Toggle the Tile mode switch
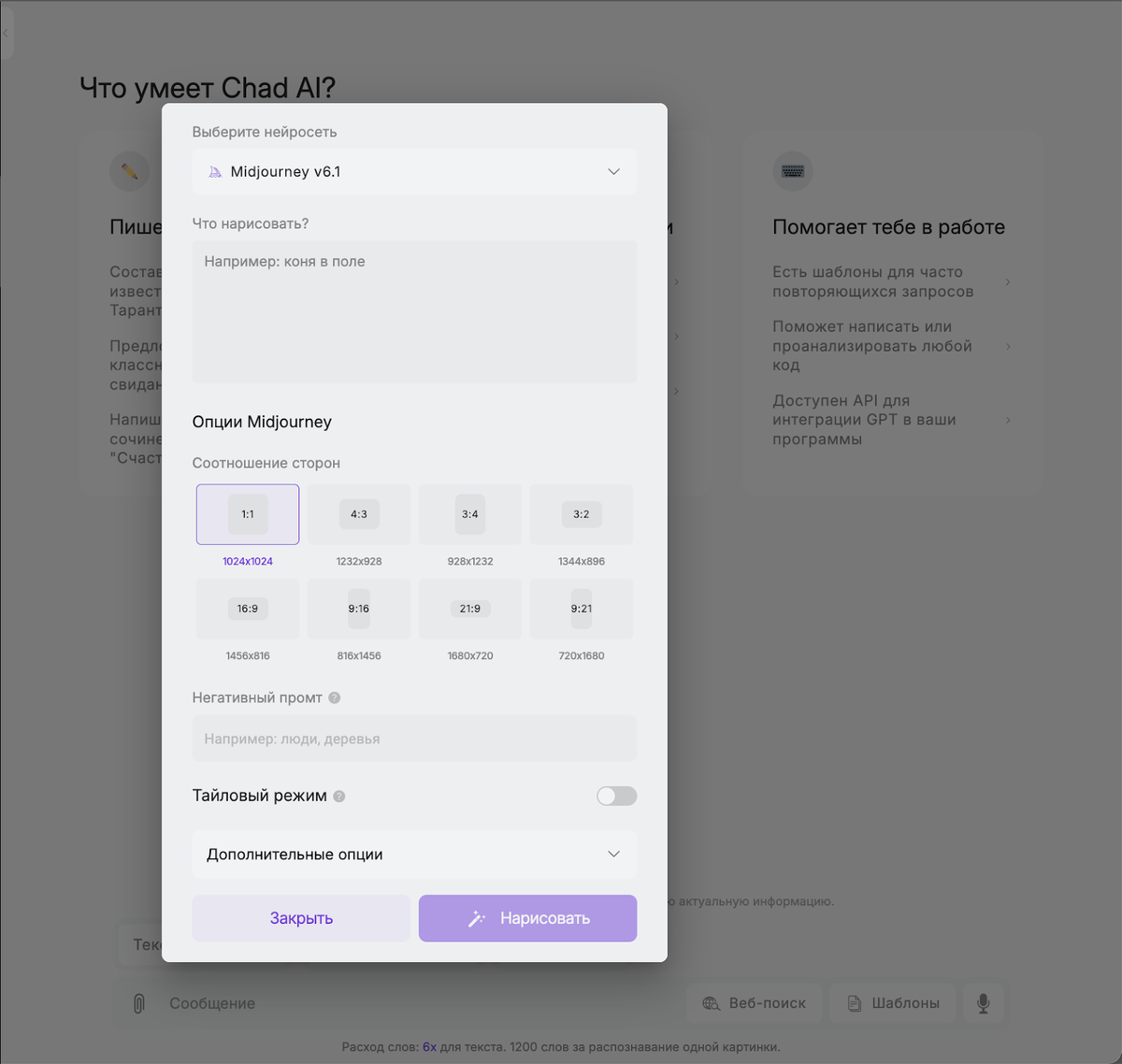This screenshot has width=1122, height=1064. point(617,796)
